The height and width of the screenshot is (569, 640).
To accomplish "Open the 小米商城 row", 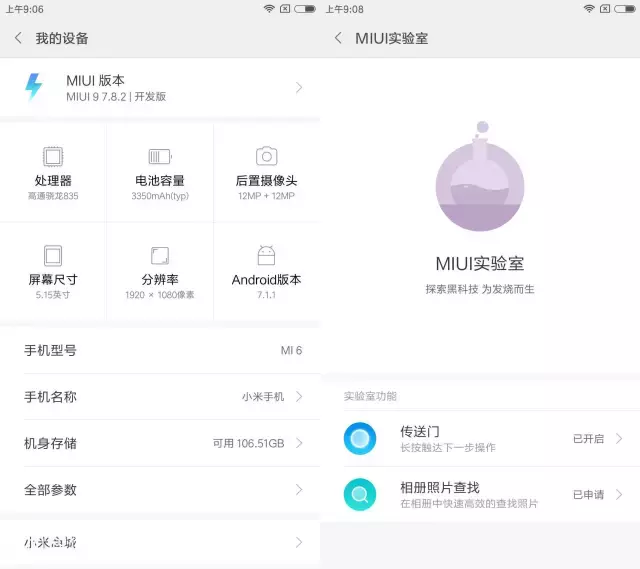I will pos(160,542).
